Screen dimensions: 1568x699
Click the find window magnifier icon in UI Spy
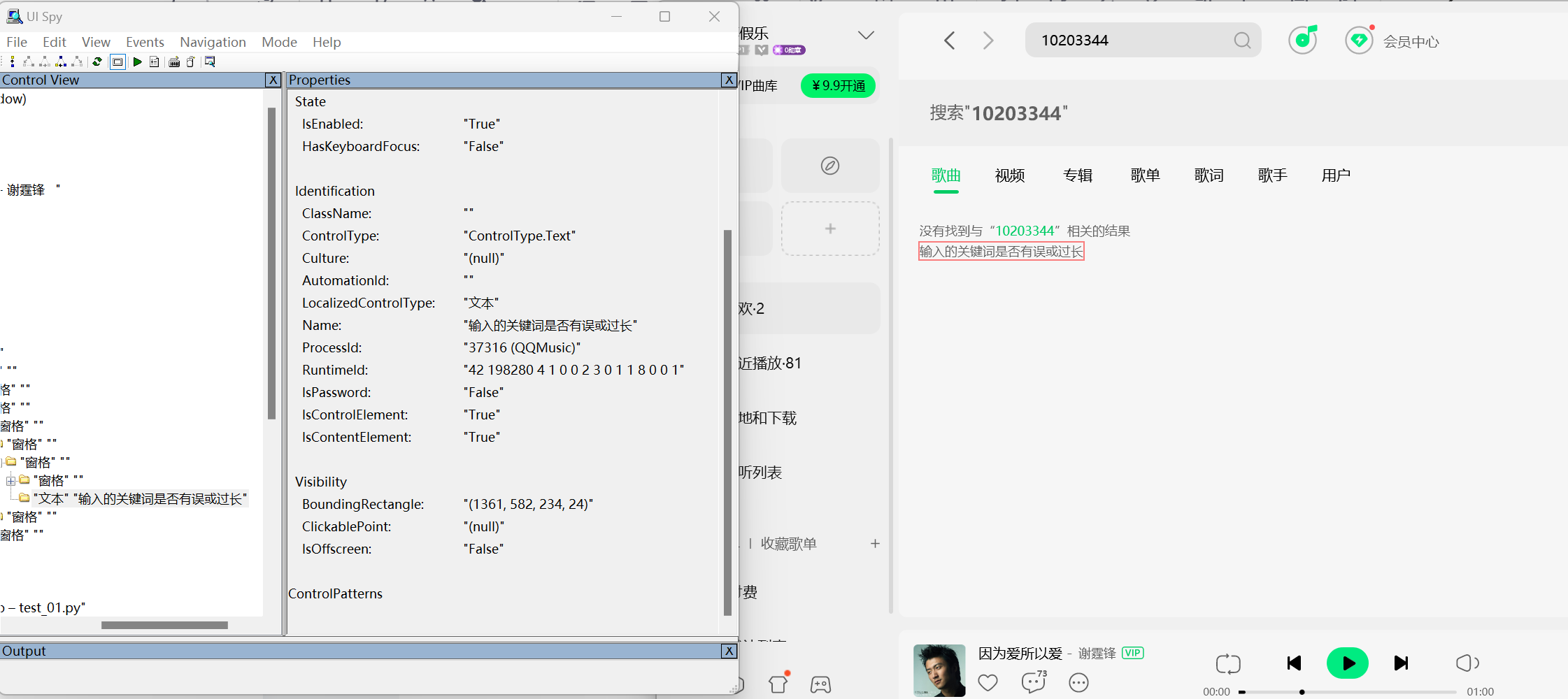pos(209,62)
